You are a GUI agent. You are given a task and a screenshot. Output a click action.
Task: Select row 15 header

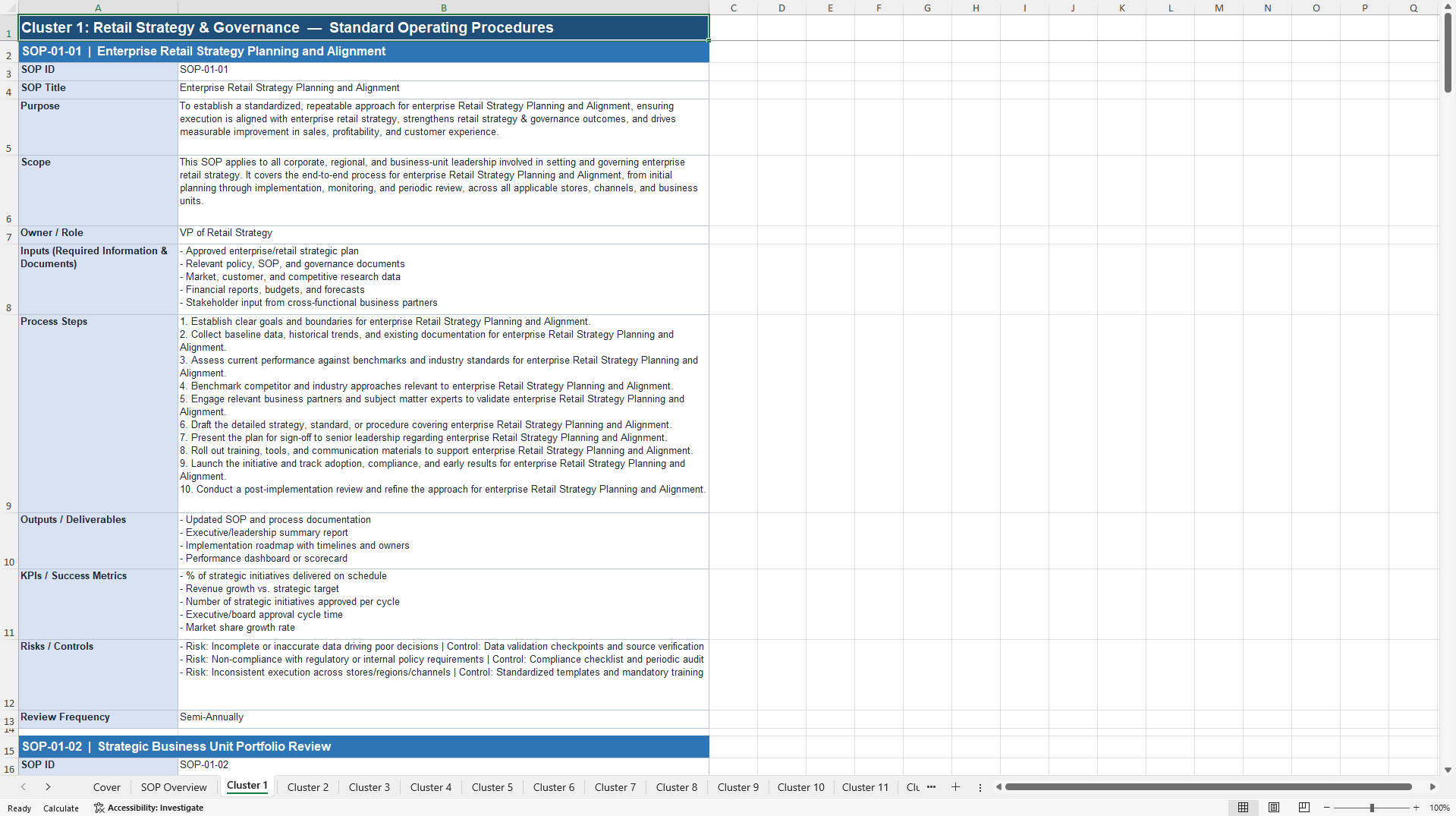coord(9,747)
